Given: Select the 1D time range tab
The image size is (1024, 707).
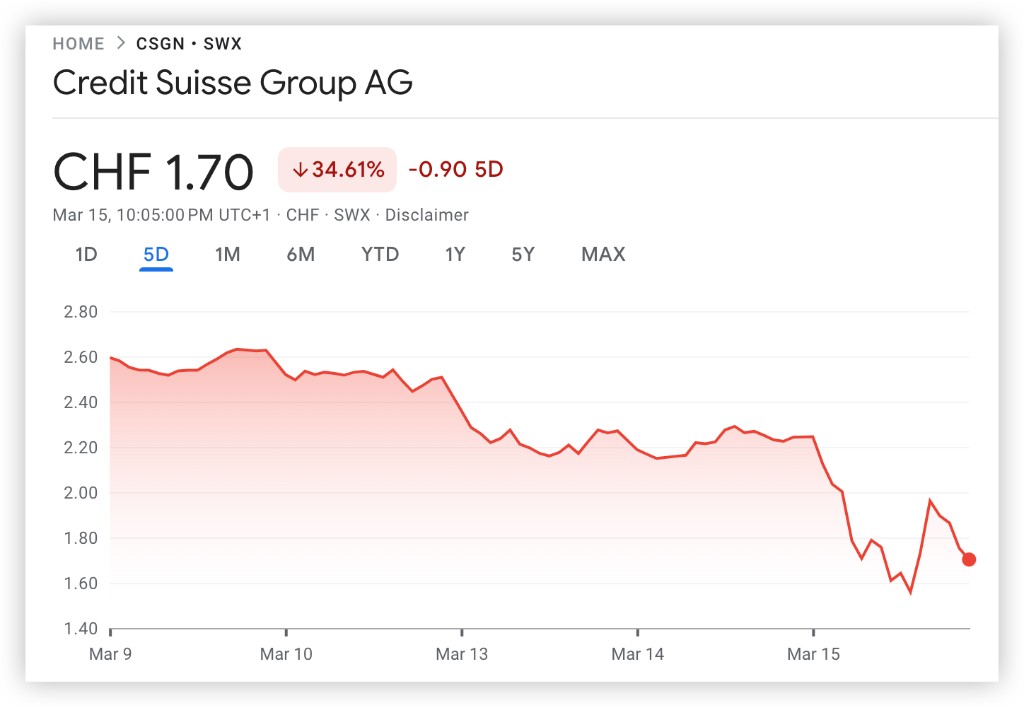Looking at the screenshot, I should (86, 255).
